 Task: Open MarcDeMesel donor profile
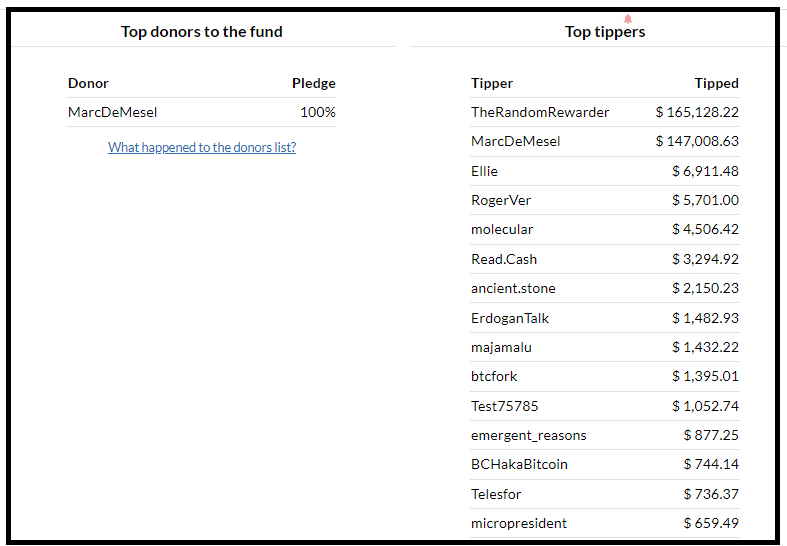click(112, 112)
